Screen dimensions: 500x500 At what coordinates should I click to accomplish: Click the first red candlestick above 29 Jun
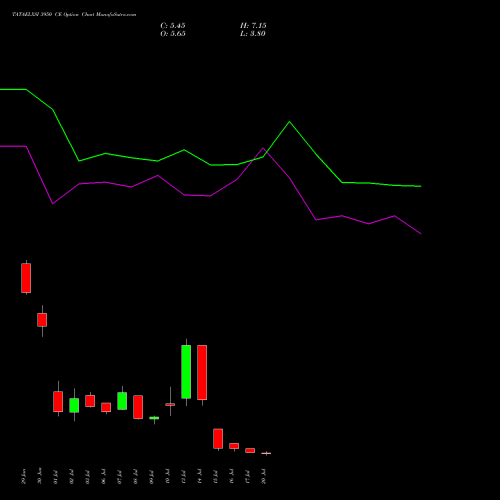click(x=26, y=278)
